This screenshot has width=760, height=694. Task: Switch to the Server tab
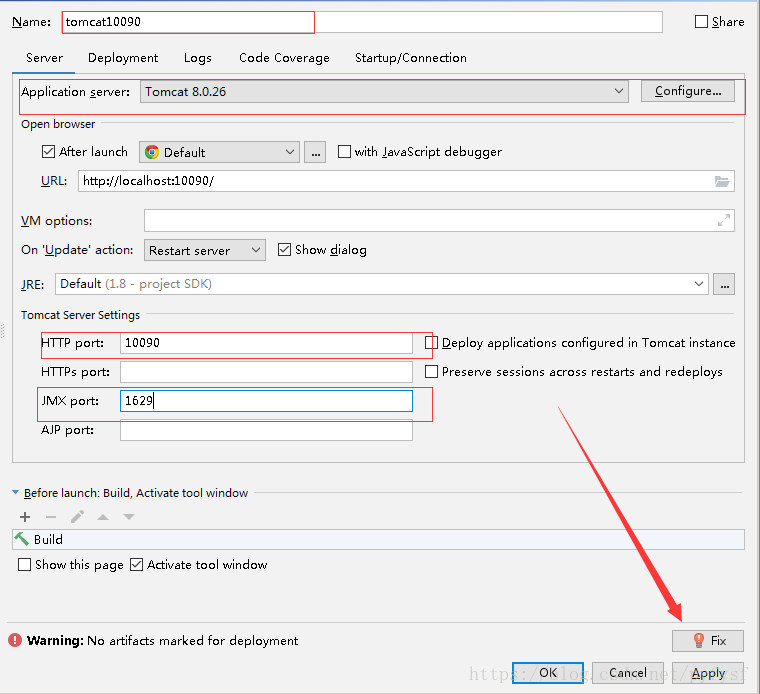(44, 58)
